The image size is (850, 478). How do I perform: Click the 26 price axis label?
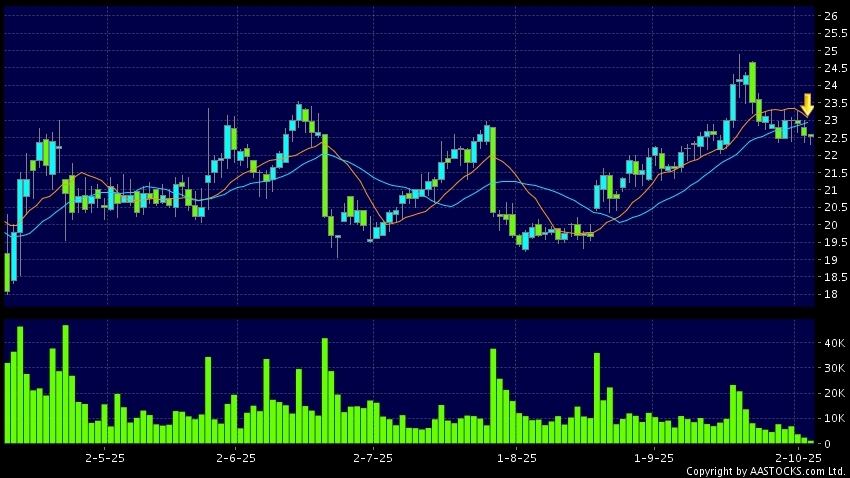click(x=831, y=16)
